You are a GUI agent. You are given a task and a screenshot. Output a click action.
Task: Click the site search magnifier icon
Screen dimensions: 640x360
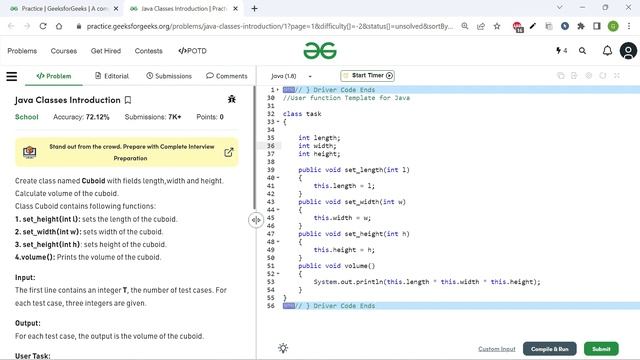click(x=582, y=51)
